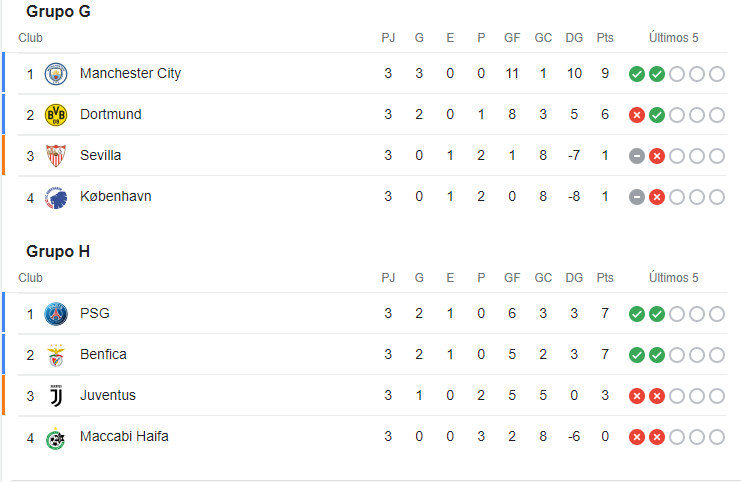Viewport: 741px width, 482px height.
Task: Click the Dortmund club crest
Action: pyautogui.click(x=56, y=115)
